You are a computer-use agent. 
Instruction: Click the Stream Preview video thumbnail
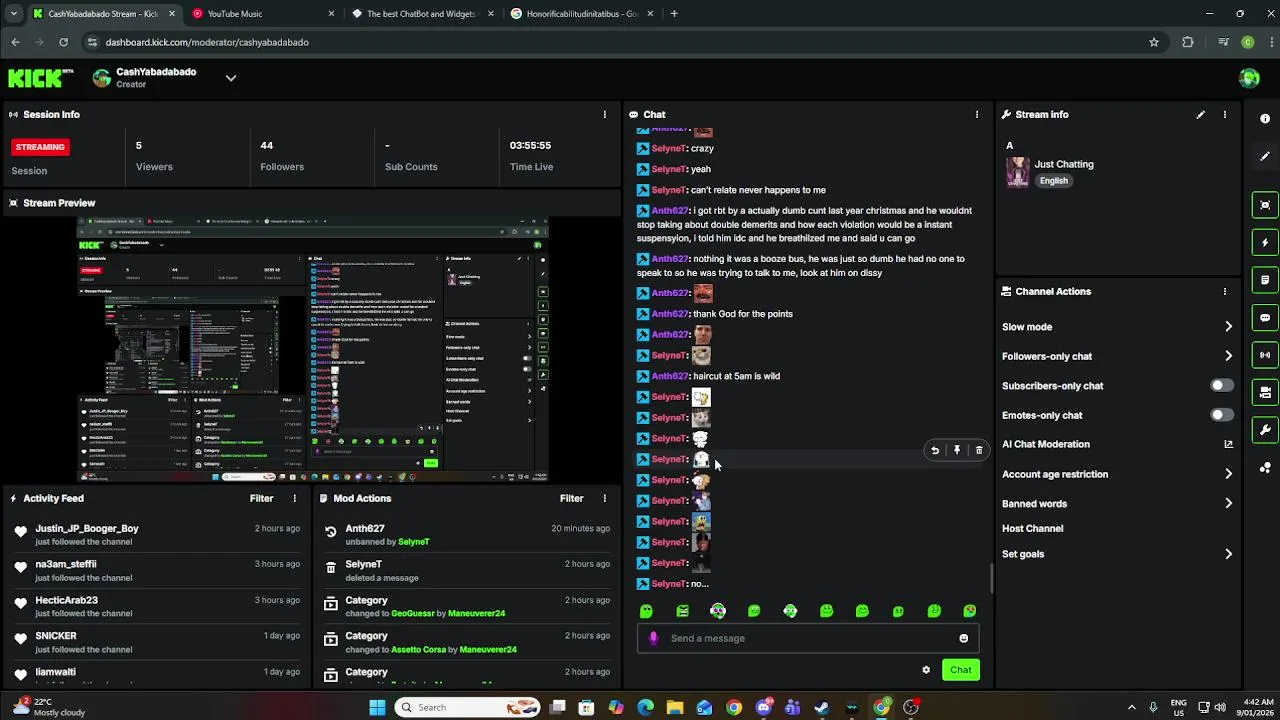click(x=312, y=351)
